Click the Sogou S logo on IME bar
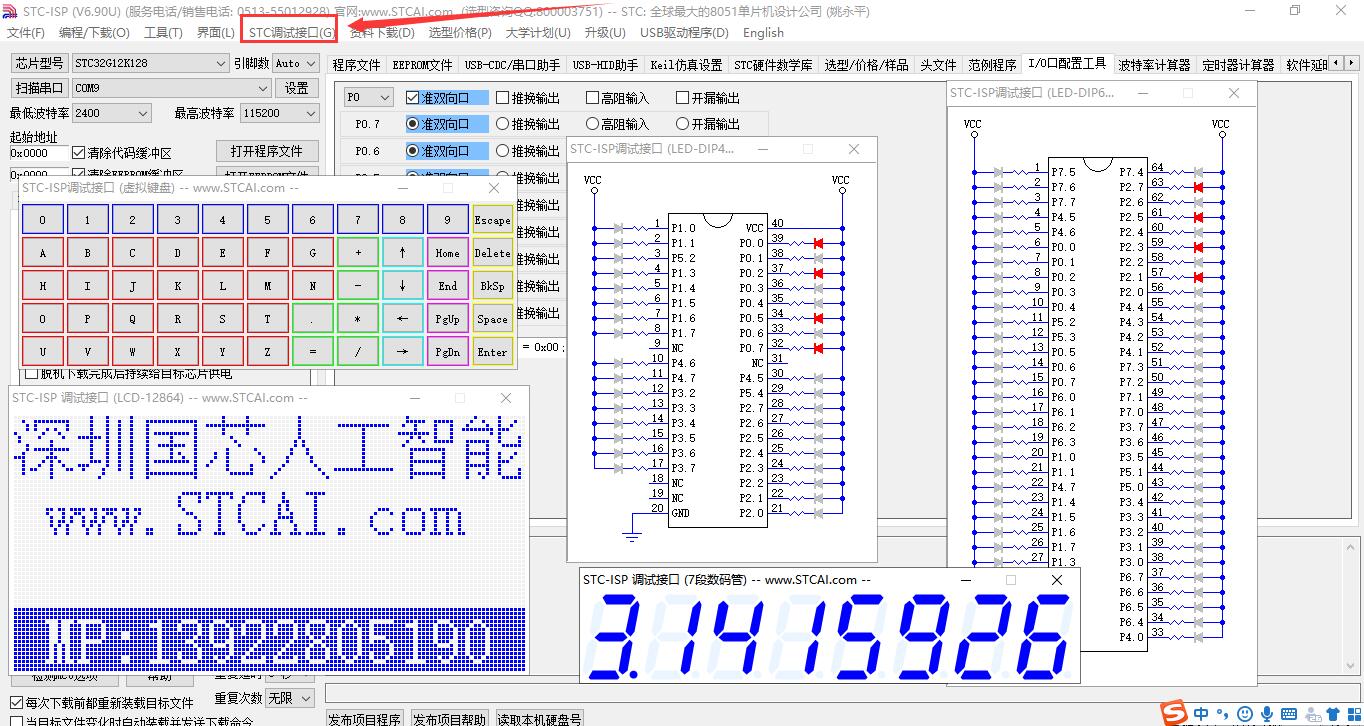The width and height of the screenshot is (1364, 726). [1175, 713]
